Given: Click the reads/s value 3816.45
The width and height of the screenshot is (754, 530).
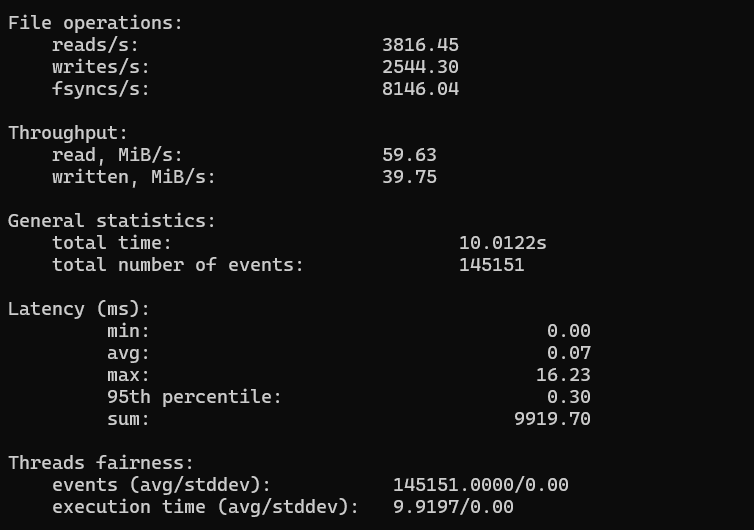Looking at the screenshot, I should click(x=420, y=45).
